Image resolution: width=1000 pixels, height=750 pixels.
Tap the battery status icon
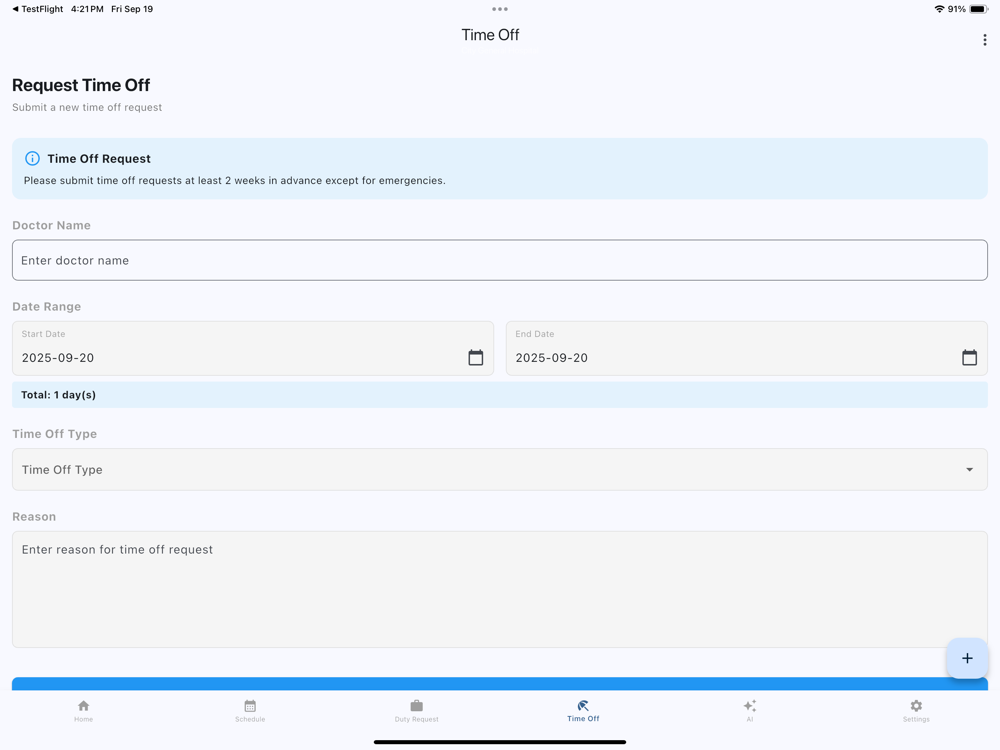979,9
